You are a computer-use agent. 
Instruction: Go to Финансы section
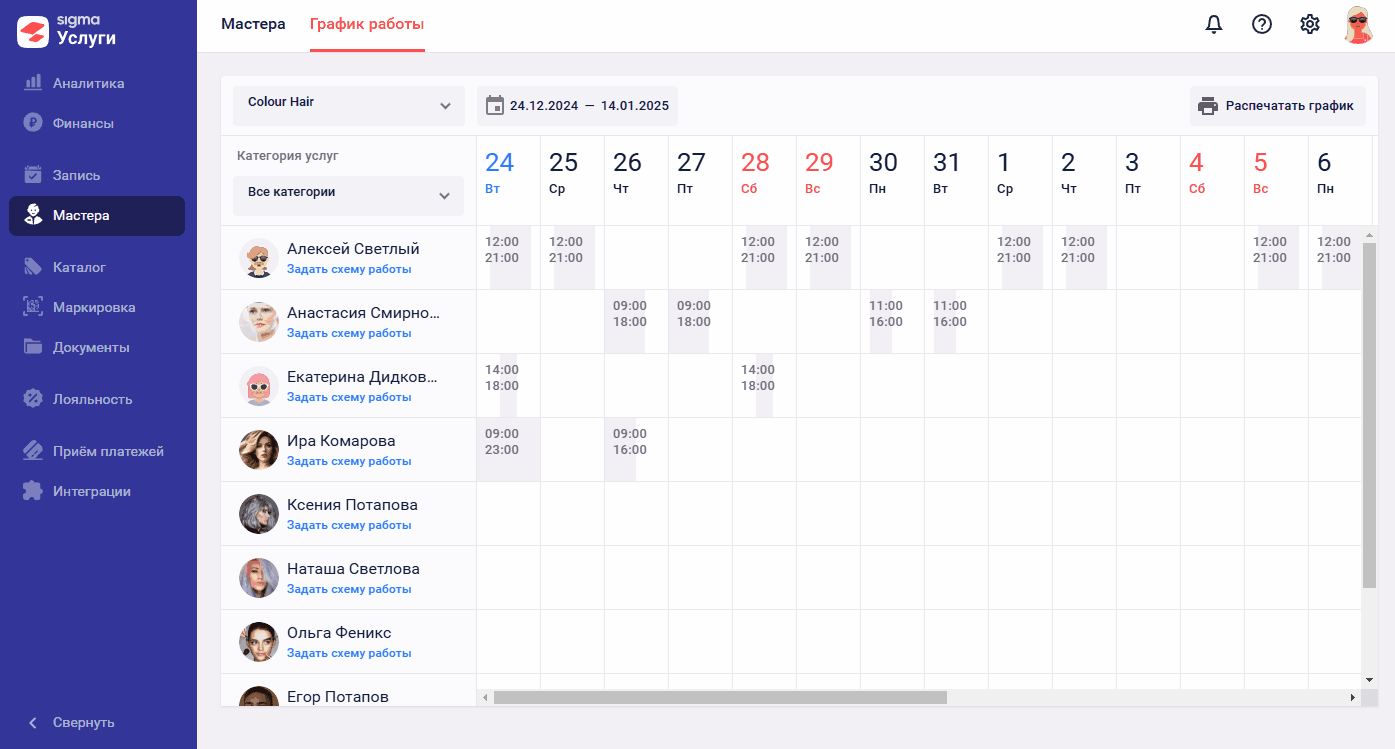click(83, 123)
